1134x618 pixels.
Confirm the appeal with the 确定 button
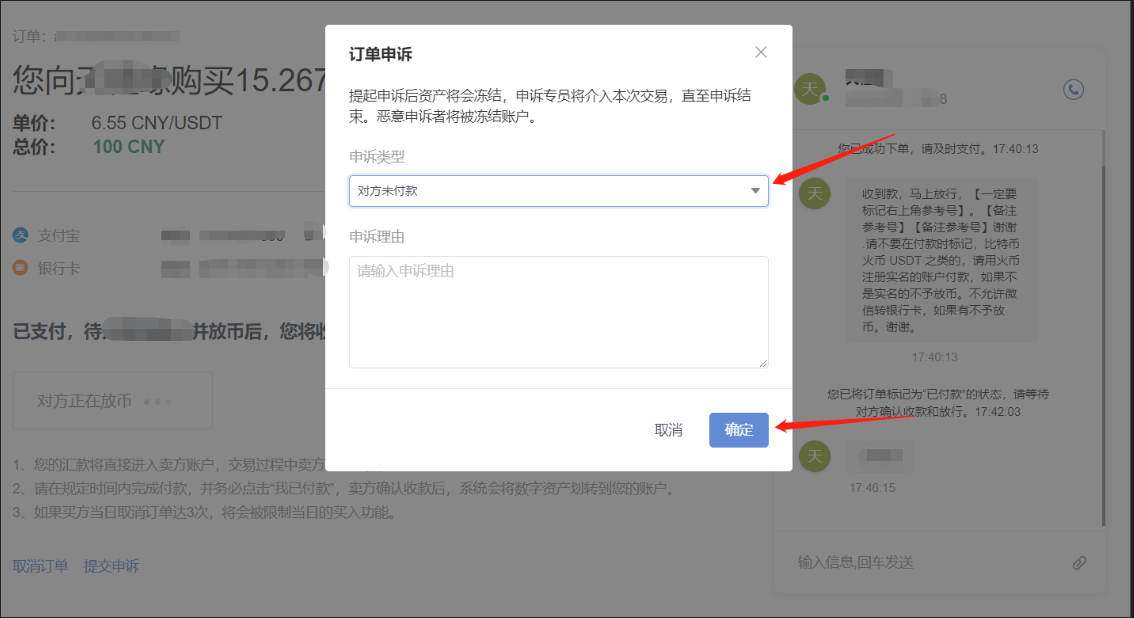(739, 430)
